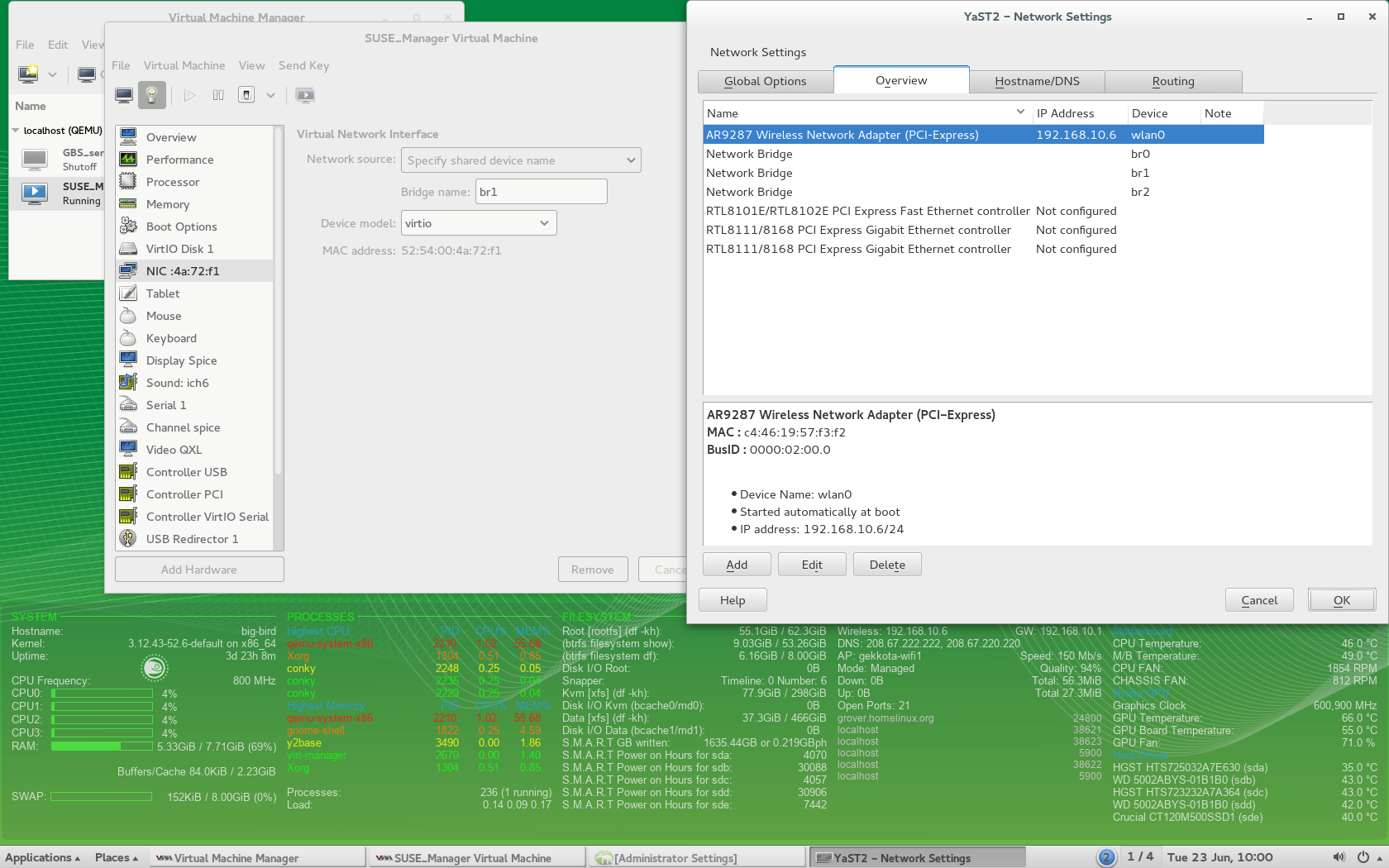Open Network source dropdown

[x=521, y=160]
